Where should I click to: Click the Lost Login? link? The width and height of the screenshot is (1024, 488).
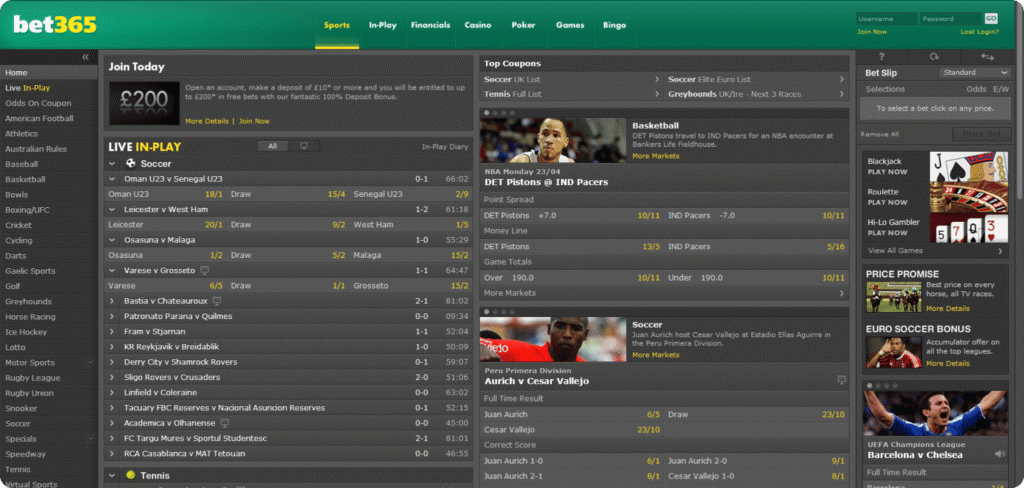coord(979,32)
